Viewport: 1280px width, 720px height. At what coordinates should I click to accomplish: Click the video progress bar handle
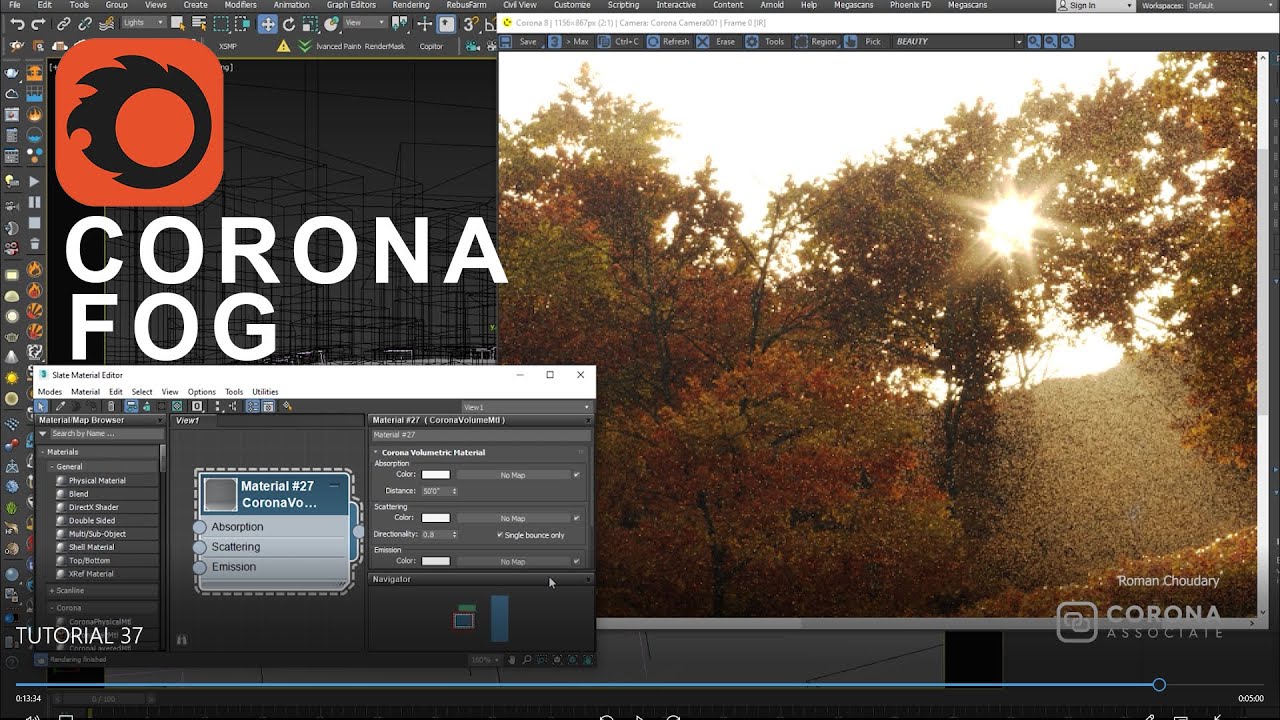pyautogui.click(x=1159, y=685)
